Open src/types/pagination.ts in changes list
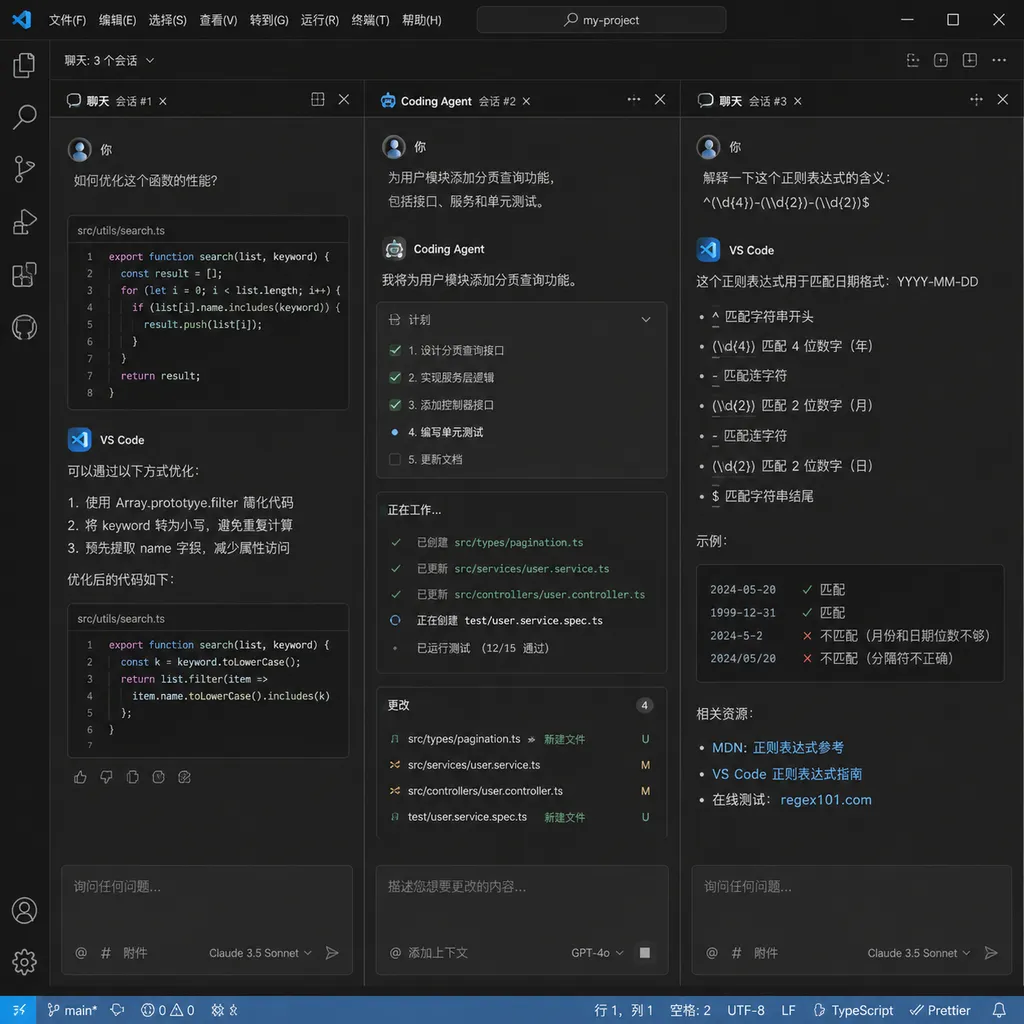 [x=521, y=739]
